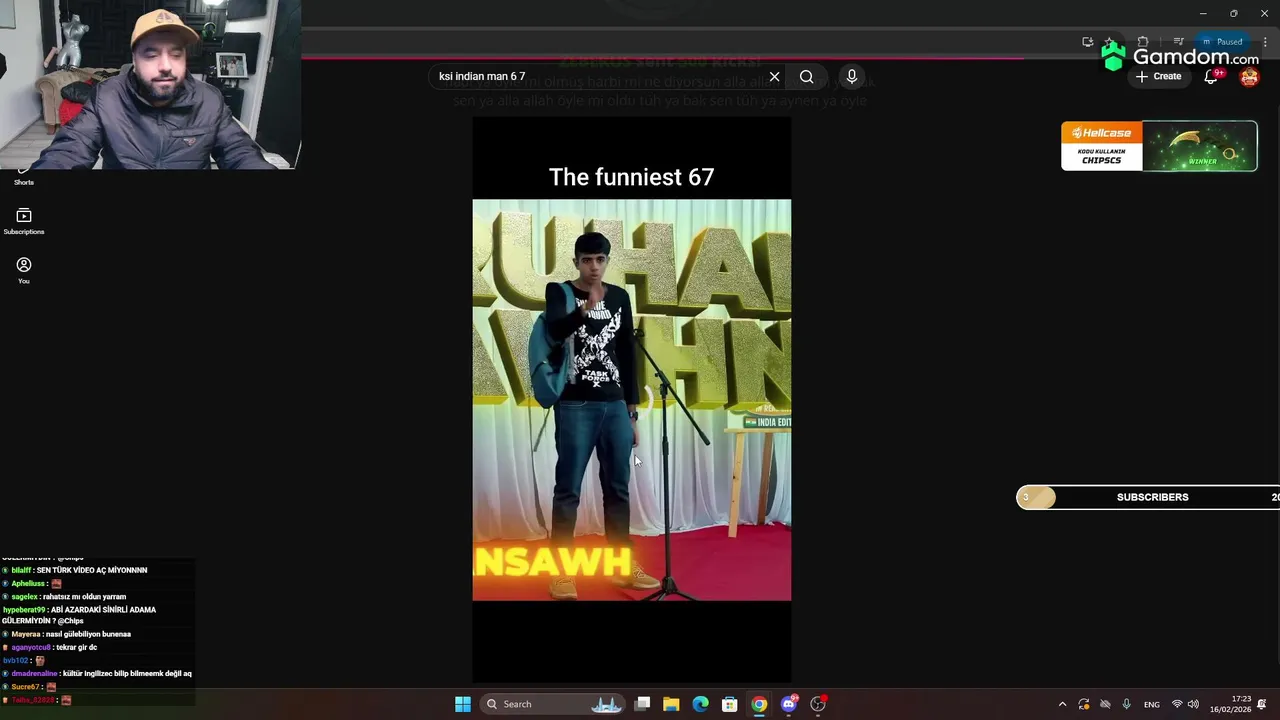Click the microphone tray icon

[x=1127, y=704]
